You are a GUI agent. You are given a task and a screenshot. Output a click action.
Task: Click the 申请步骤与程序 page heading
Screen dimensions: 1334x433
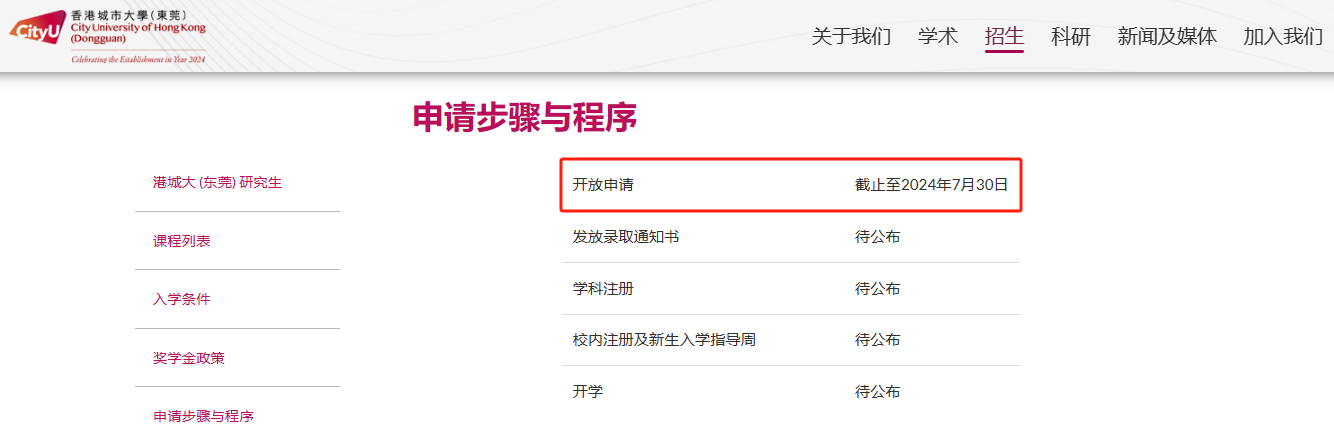click(525, 118)
